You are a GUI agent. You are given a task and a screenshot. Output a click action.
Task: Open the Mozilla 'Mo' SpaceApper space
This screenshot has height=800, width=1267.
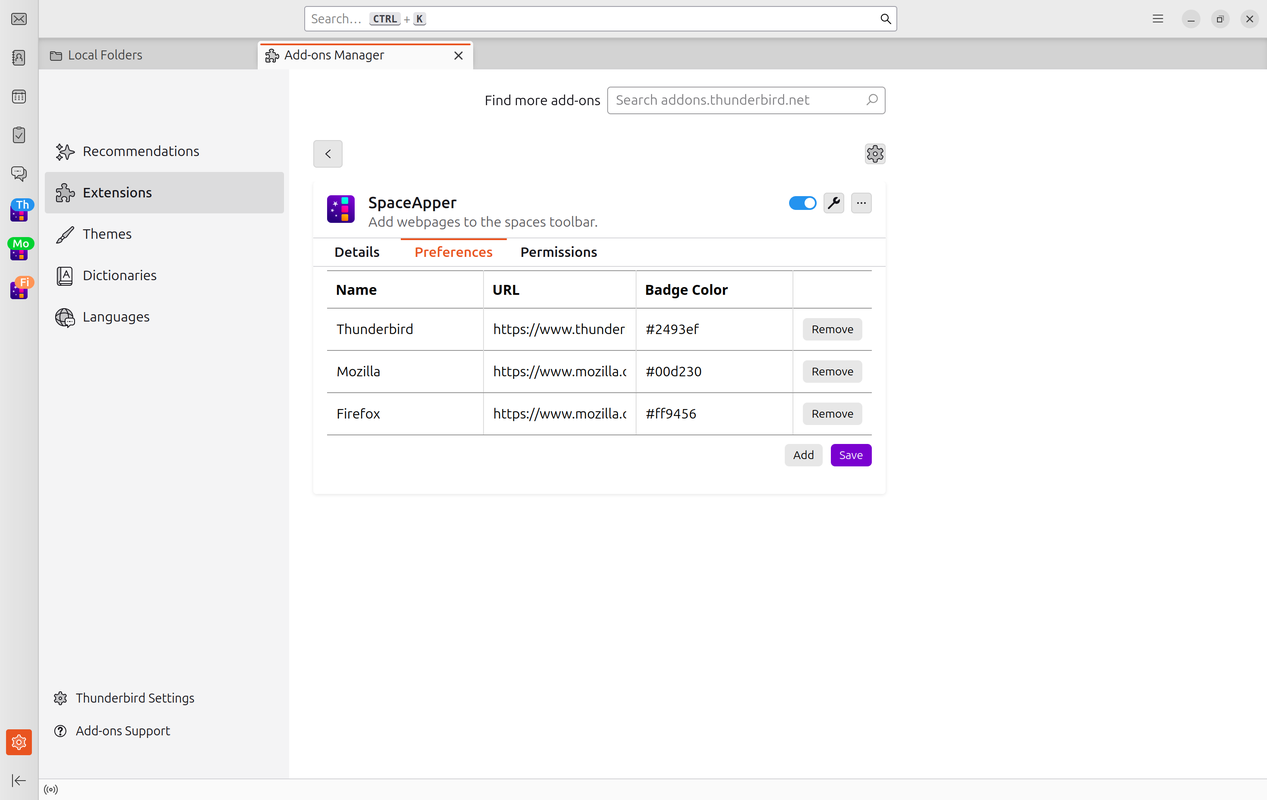19,250
